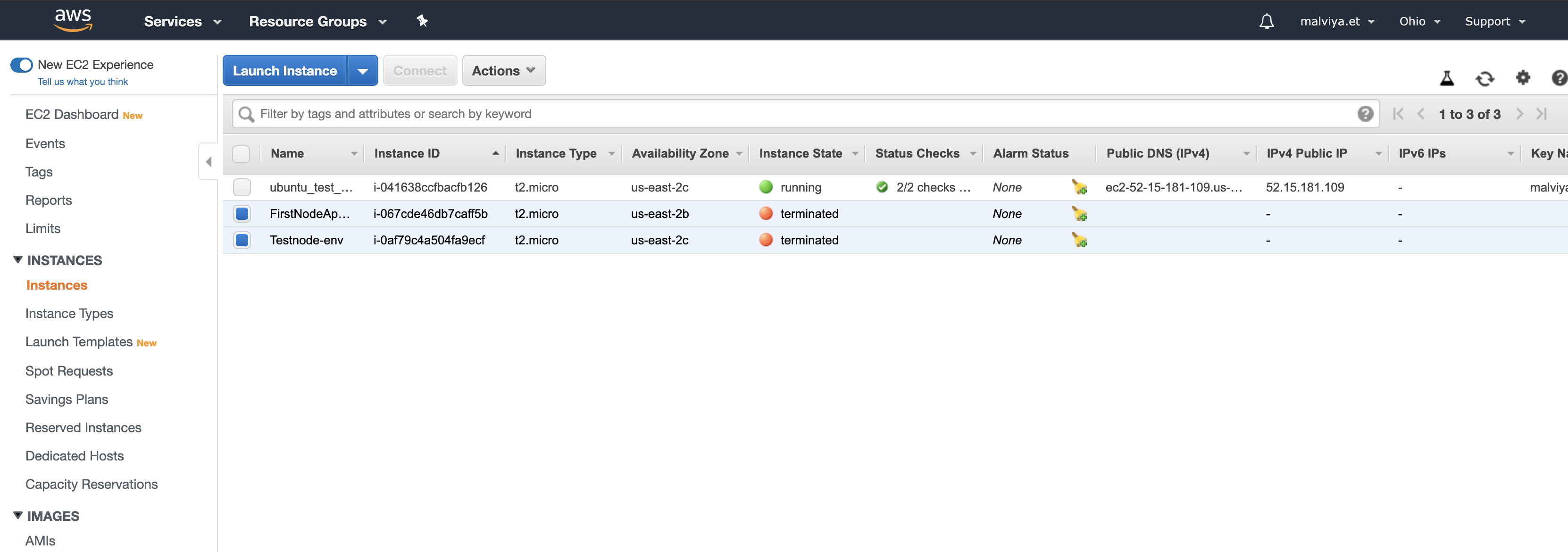Click the AWS logo
Image resolution: width=1568 pixels, height=552 pixels.
pos(73,19)
